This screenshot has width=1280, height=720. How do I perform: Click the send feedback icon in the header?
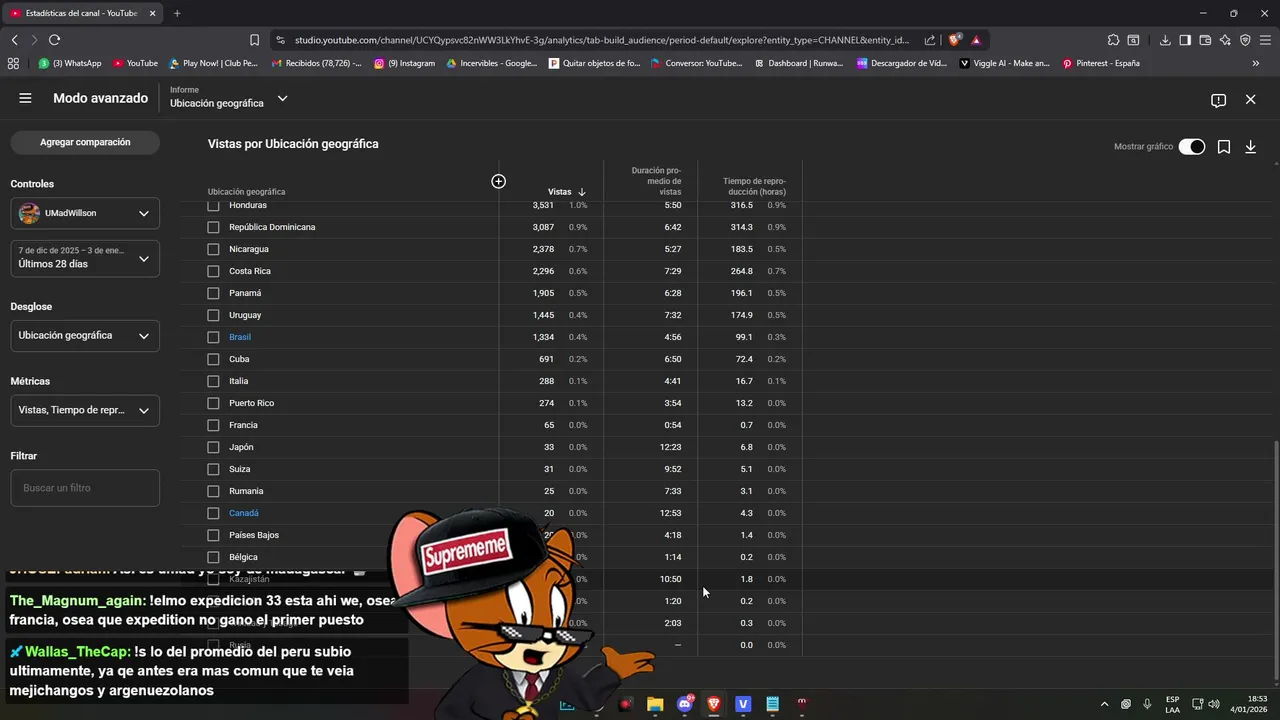(1218, 100)
